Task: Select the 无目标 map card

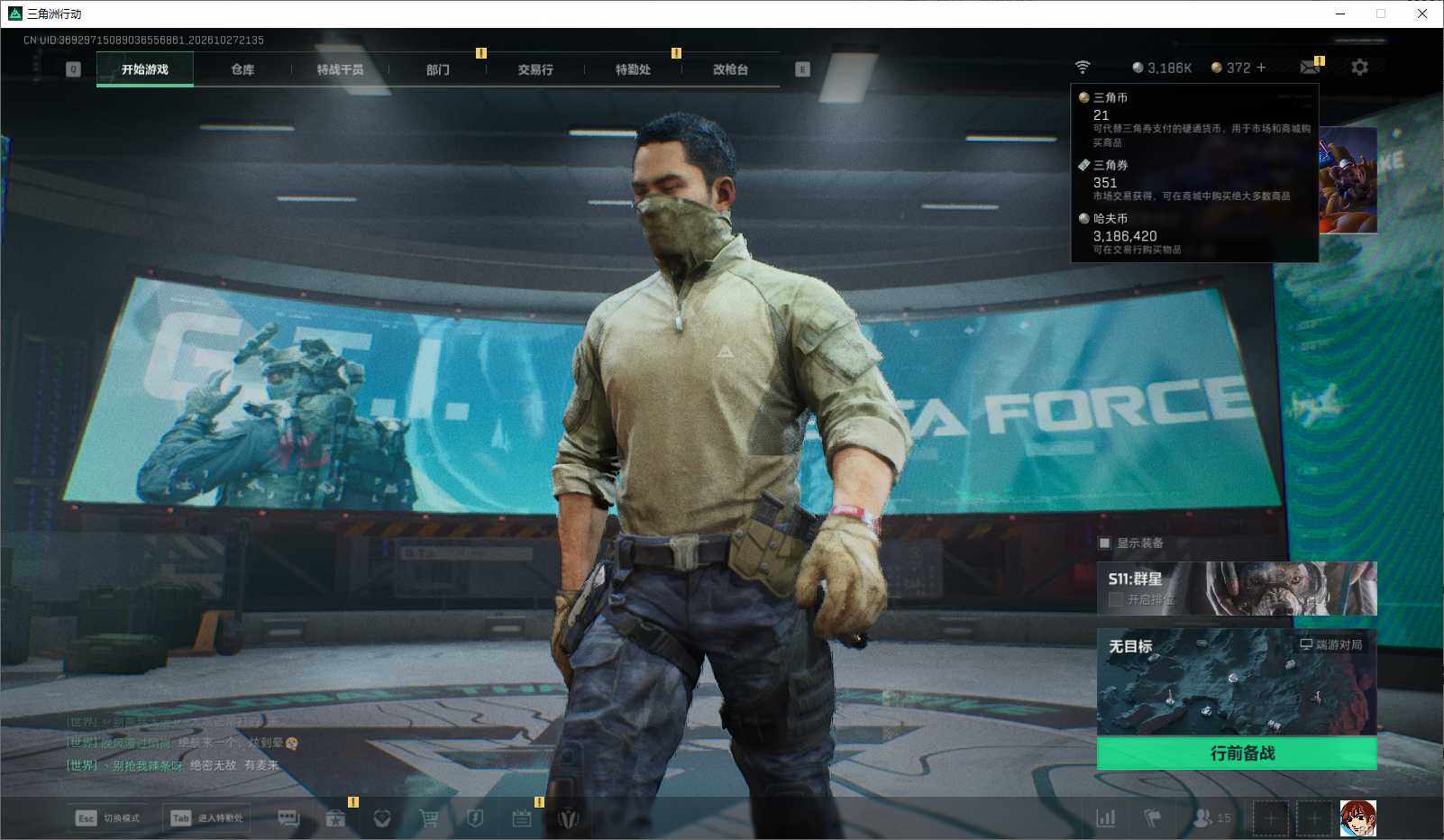Action: coord(1237,682)
